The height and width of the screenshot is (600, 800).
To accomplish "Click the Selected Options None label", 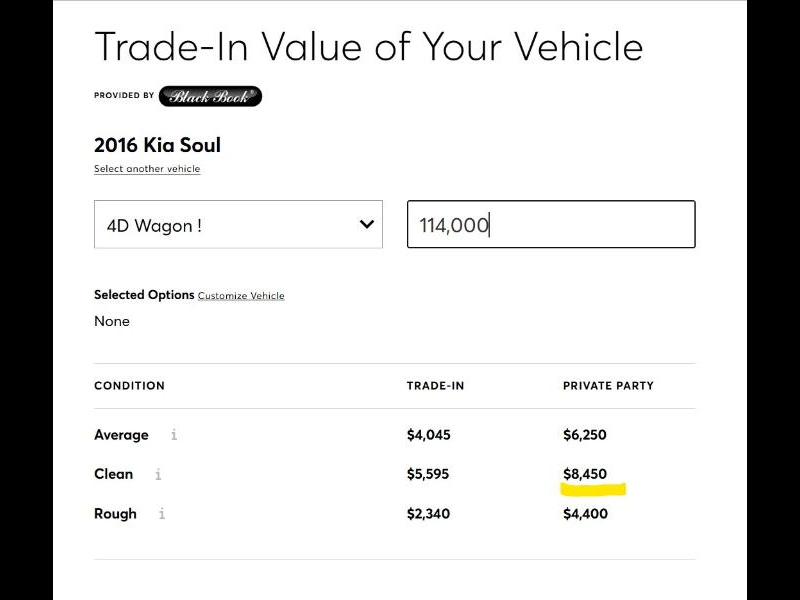I will [112, 321].
